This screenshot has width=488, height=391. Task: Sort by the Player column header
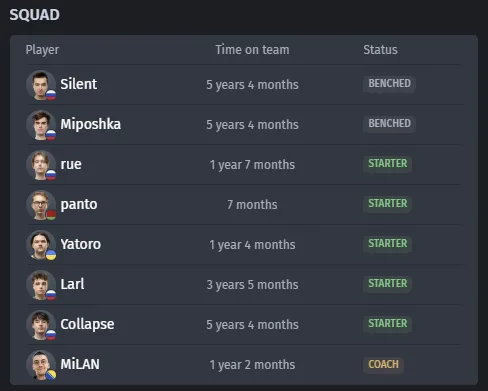coord(42,50)
